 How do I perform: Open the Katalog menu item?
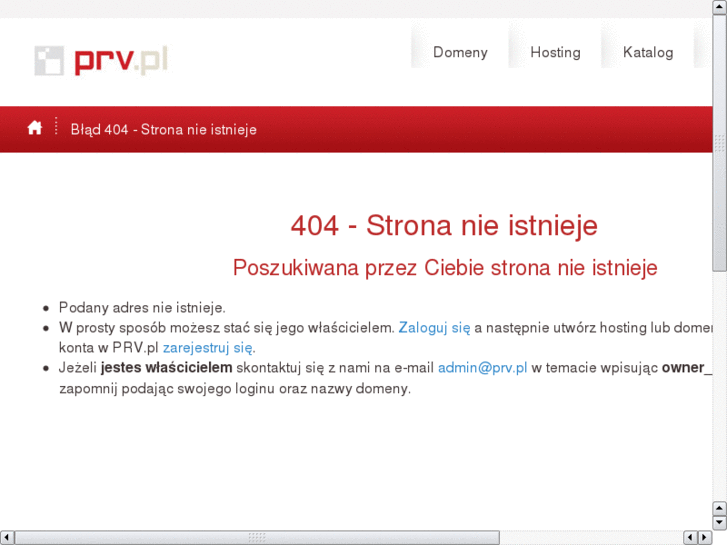click(648, 52)
